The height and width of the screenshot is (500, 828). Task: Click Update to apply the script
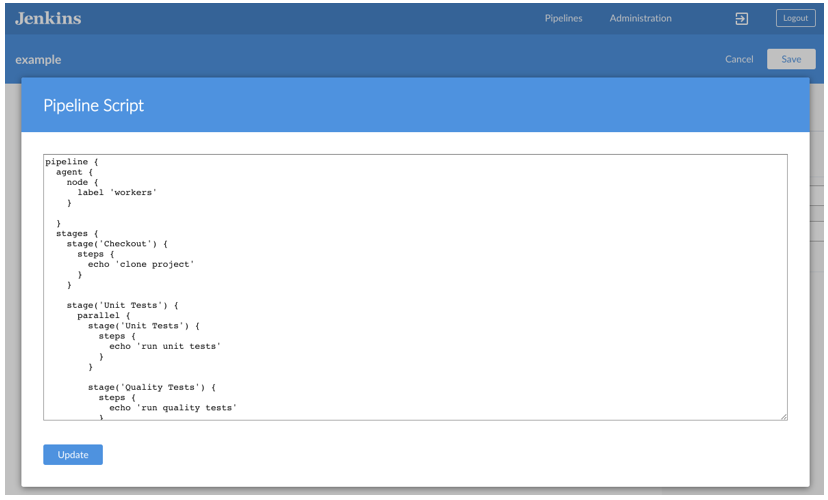(x=73, y=455)
